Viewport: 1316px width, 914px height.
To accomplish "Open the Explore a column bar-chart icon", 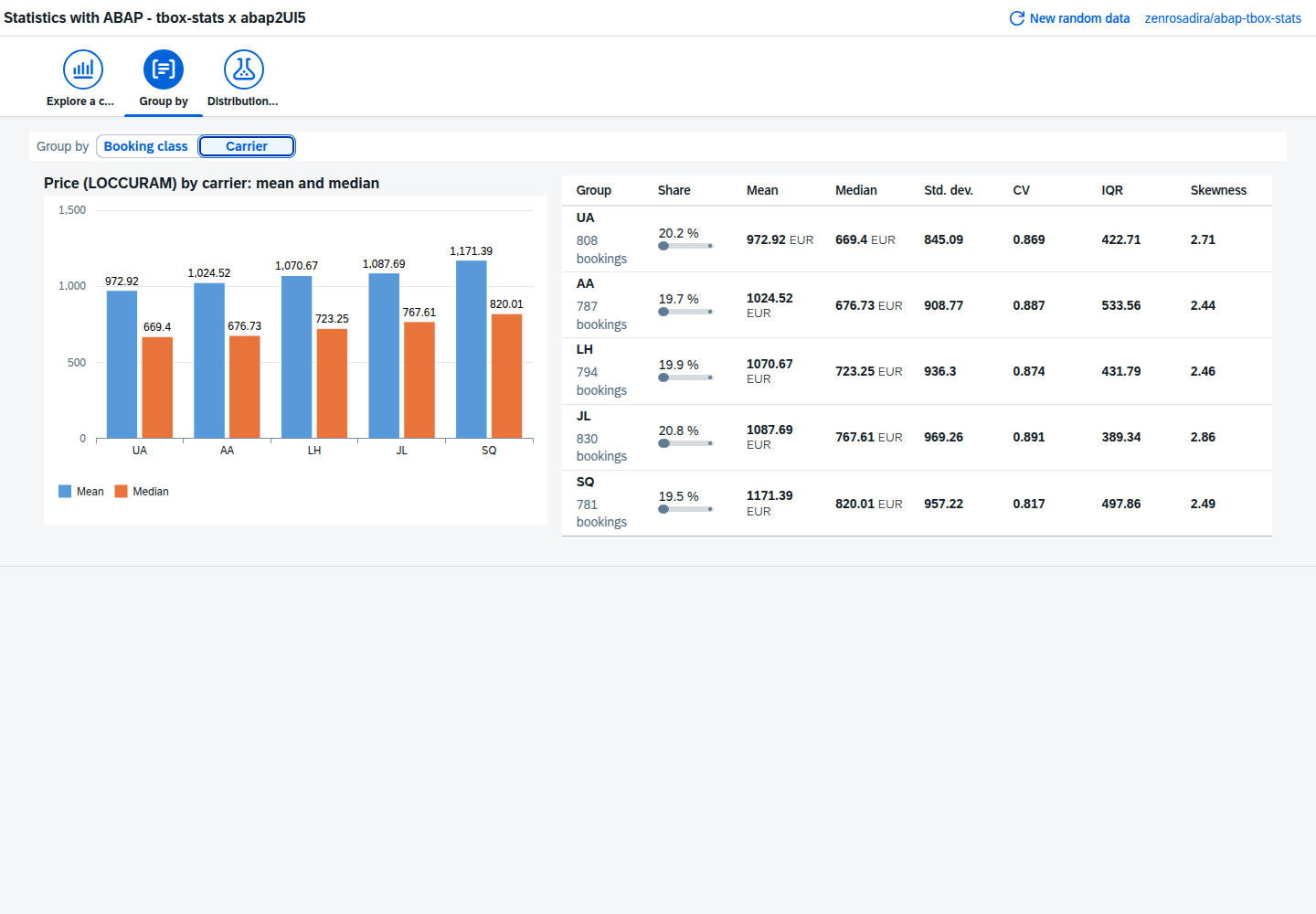I will [x=83, y=69].
